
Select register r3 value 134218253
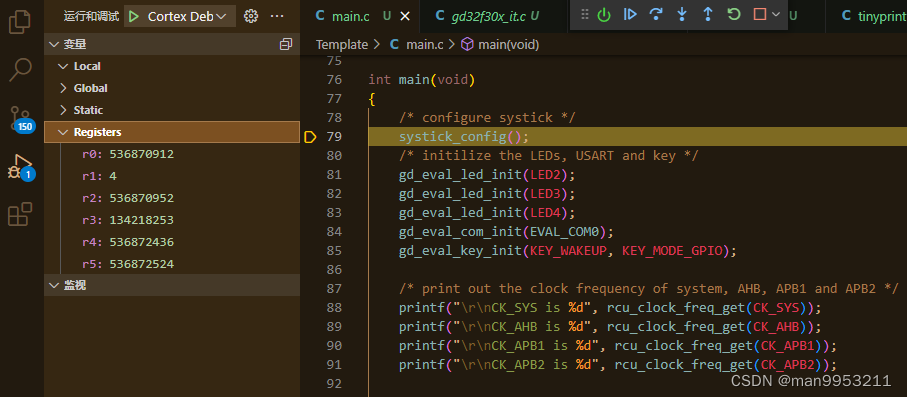click(x=141, y=220)
